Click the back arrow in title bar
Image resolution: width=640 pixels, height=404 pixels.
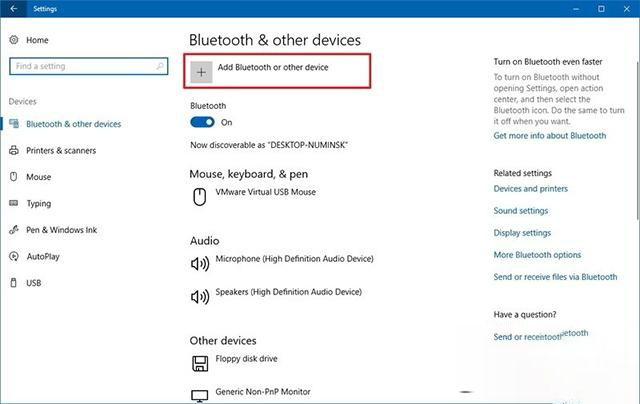12,9
